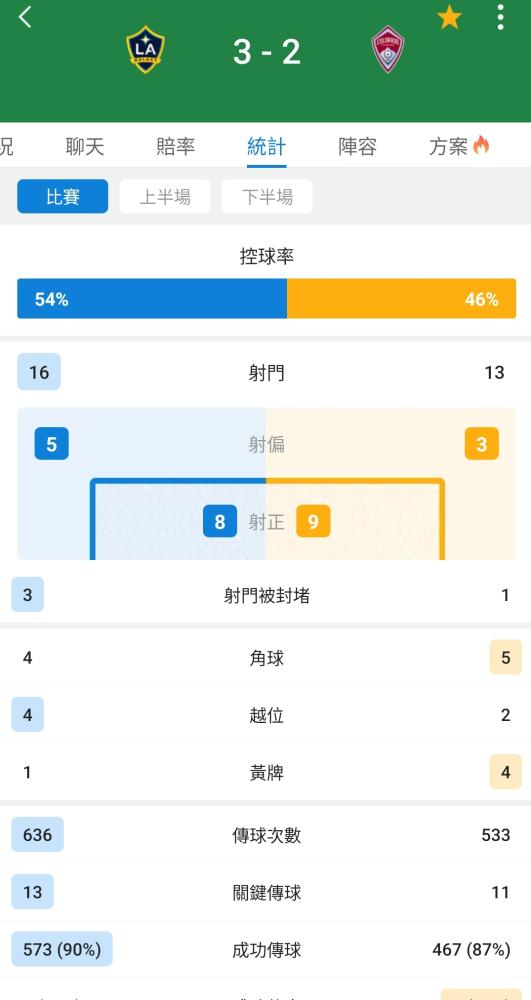531x1000 pixels.
Task: Tap the orange 9 shots-on-target badge
Action: [x=313, y=522]
